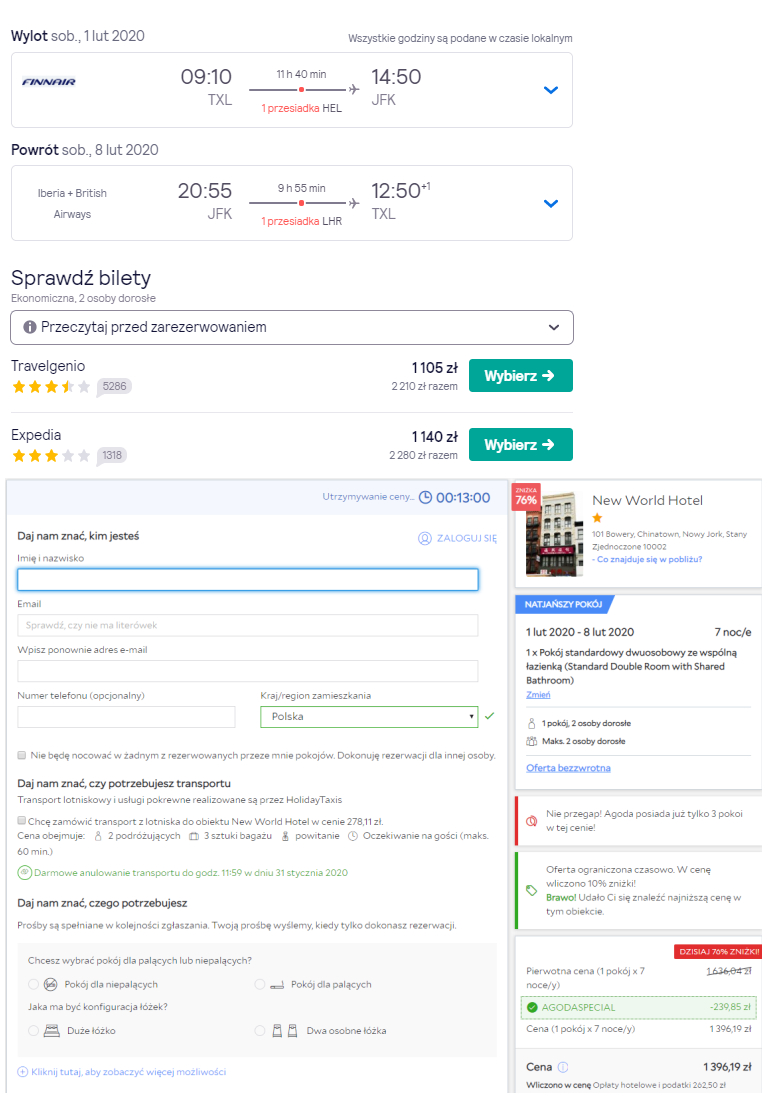The height and width of the screenshot is (1093, 762).
Task: Click the person icon by '1 pokój, 2 osoby dorosłe'
Action: 531,724
